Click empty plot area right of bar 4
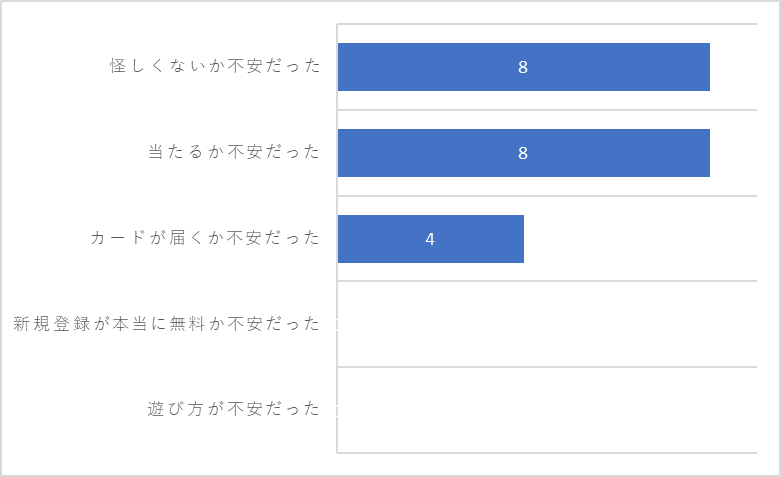This screenshot has width=781, height=477. [641, 239]
